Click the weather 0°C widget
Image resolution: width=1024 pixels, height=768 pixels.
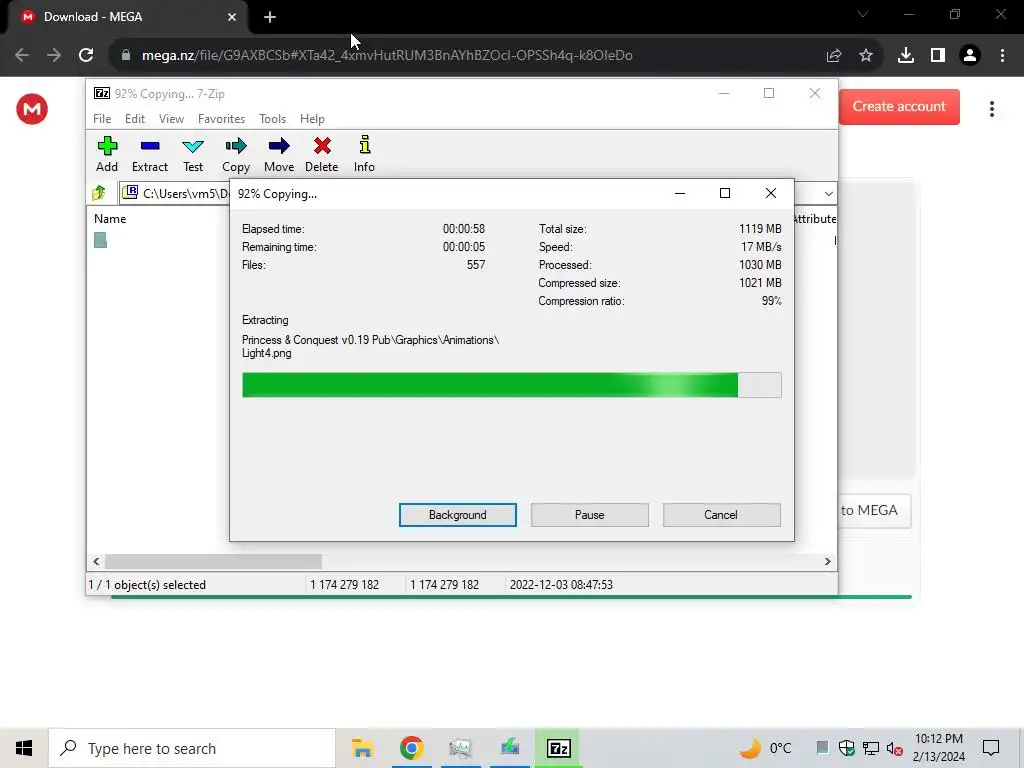[765, 748]
